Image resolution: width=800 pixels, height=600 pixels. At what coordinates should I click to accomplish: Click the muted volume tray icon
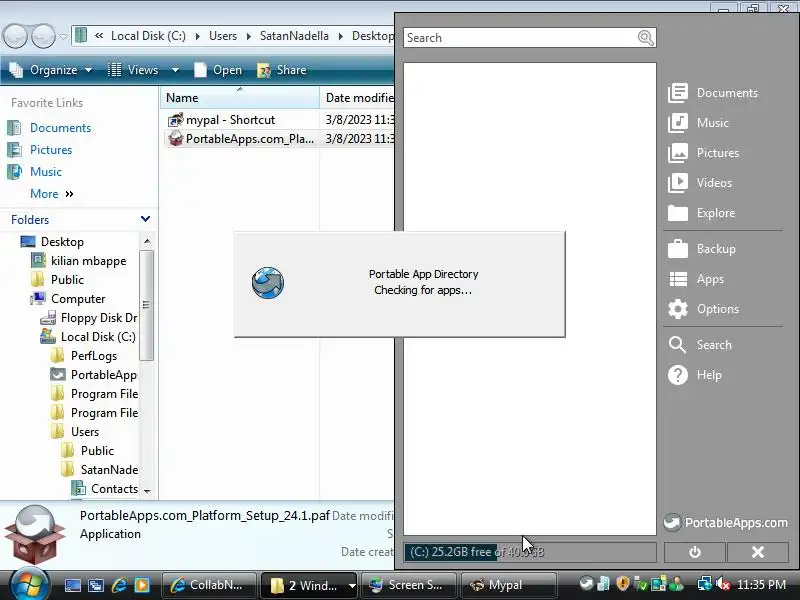click(722, 584)
